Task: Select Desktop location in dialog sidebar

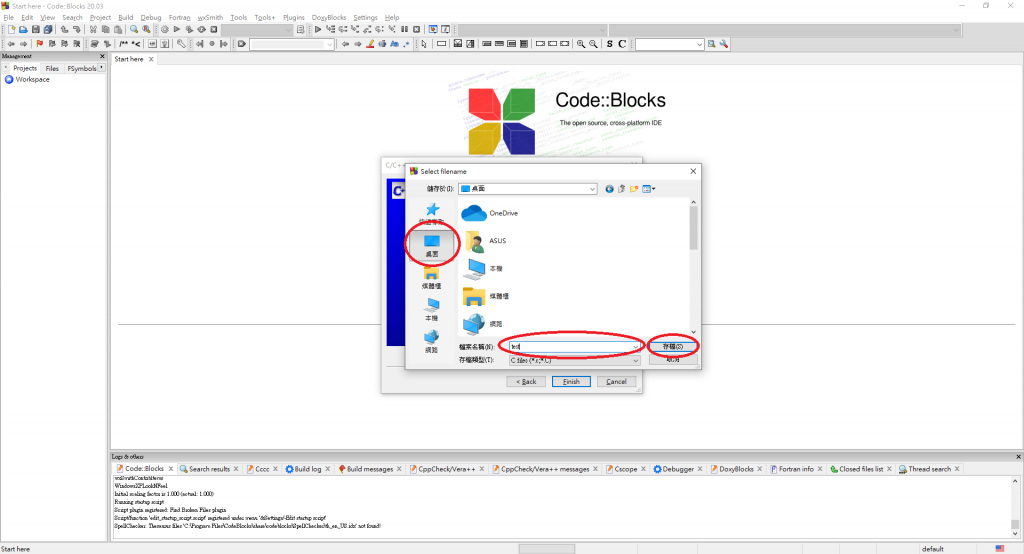Action: click(x=432, y=246)
